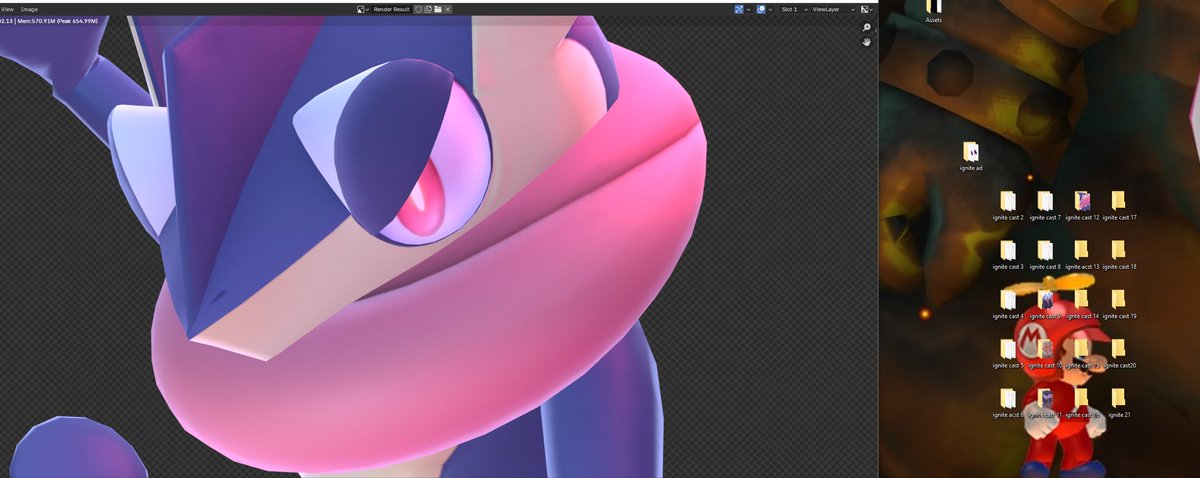Click the pan hand gizmo
The width and height of the screenshot is (1200, 478).
(866, 42)
